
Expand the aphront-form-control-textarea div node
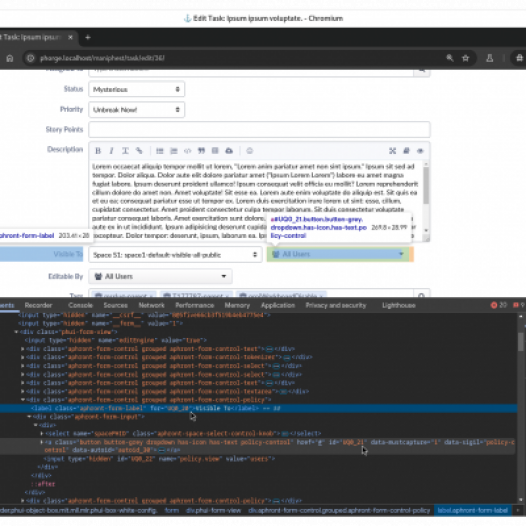(23, 391)
